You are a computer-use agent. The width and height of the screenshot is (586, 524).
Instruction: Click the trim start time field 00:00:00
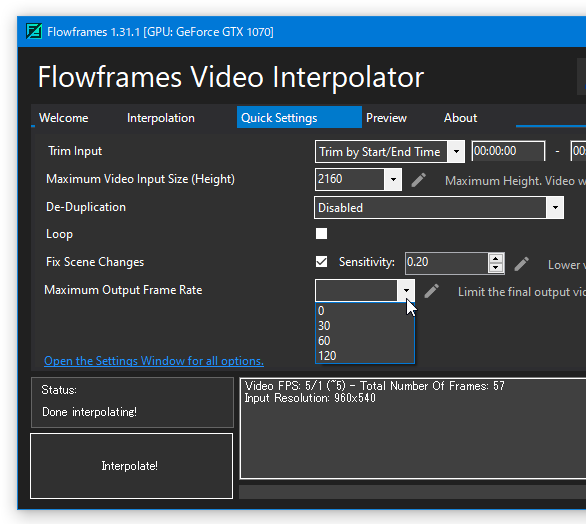[x=508, y=151]
